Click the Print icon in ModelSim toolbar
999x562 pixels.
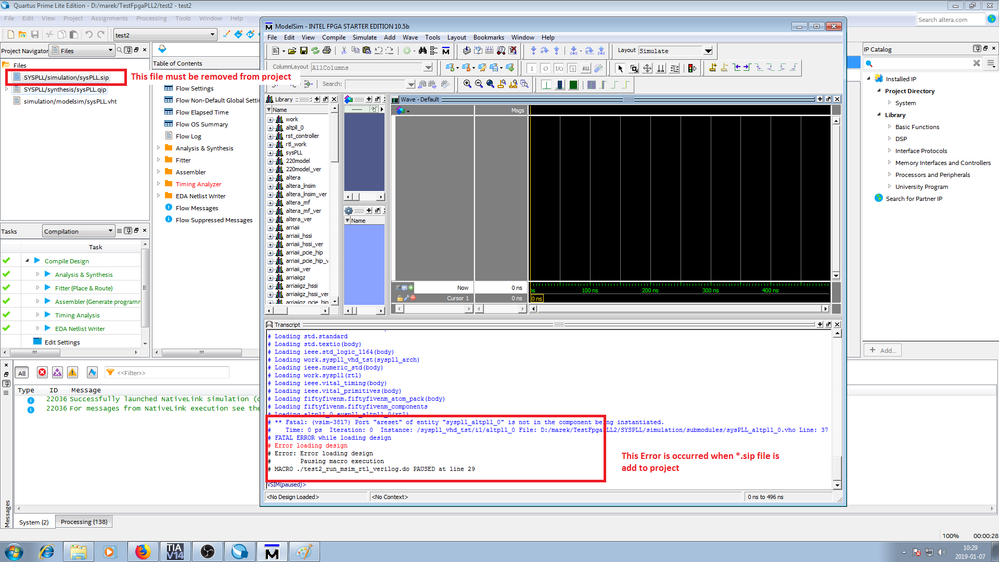point(325,50)
